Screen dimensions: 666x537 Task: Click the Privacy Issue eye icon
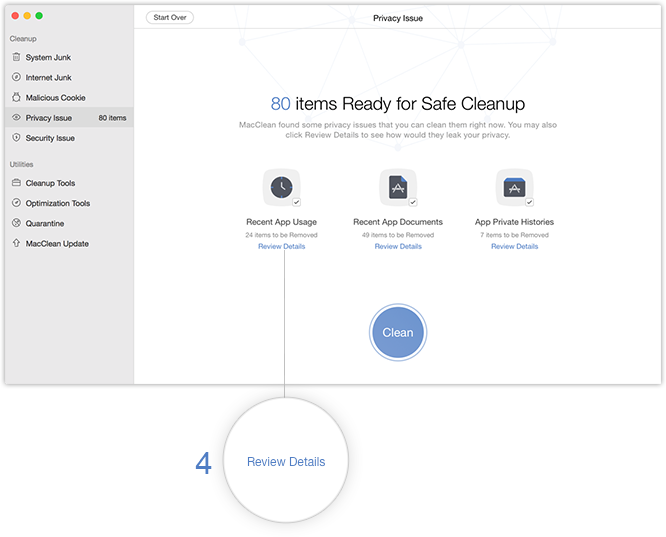[x=16, y=118]
